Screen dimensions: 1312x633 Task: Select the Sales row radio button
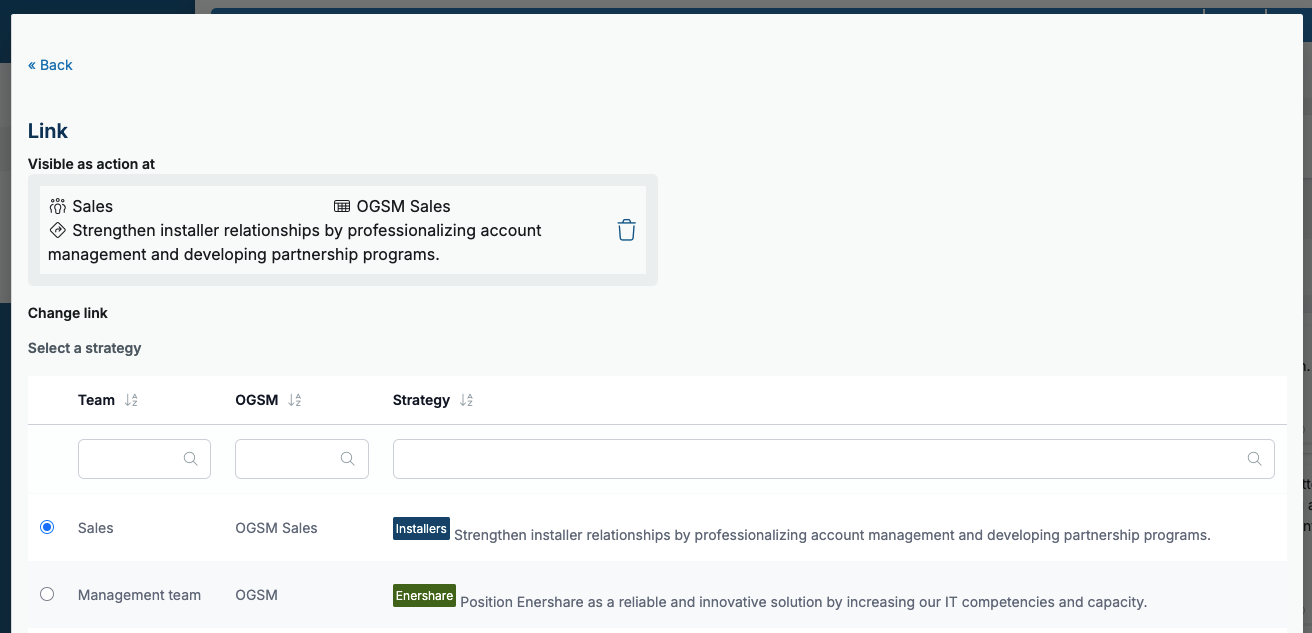coord(47,527)
